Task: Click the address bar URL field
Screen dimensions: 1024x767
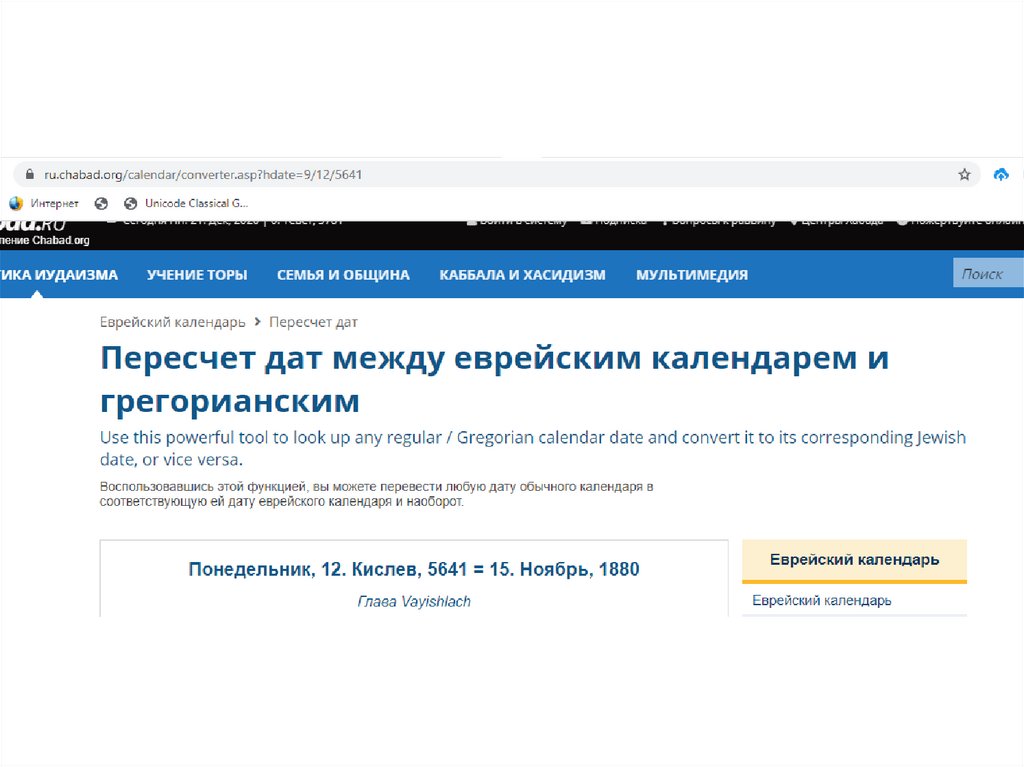Action: [x=496, y=174]
